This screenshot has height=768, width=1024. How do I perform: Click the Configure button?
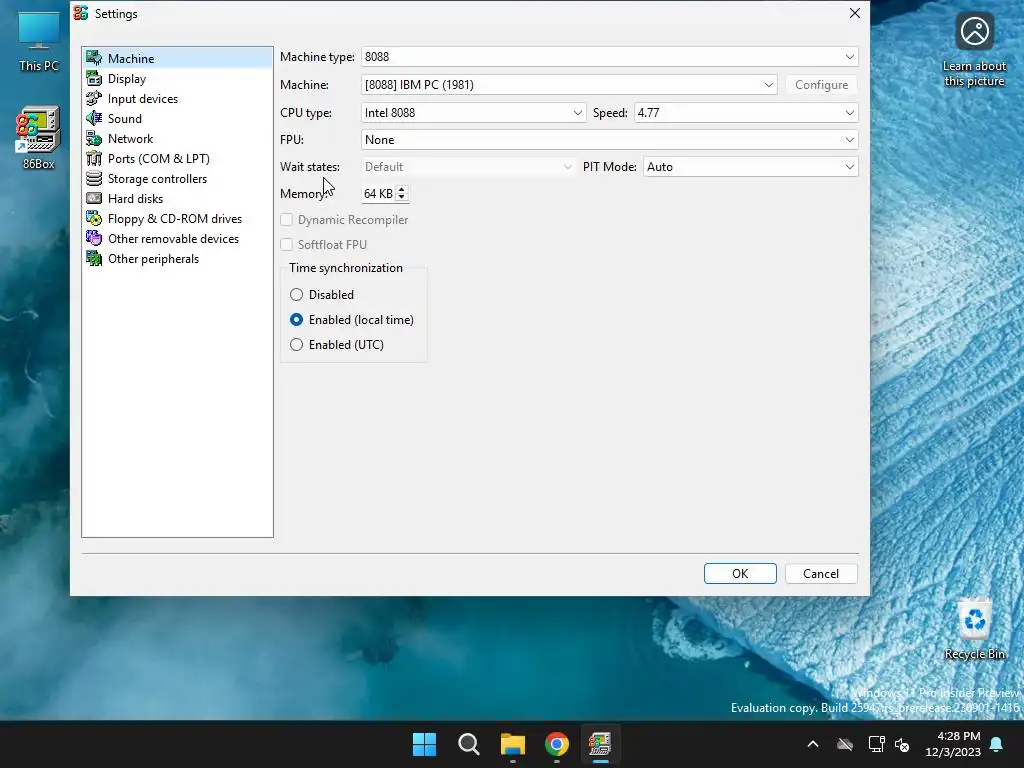click(x=822, y=85)
